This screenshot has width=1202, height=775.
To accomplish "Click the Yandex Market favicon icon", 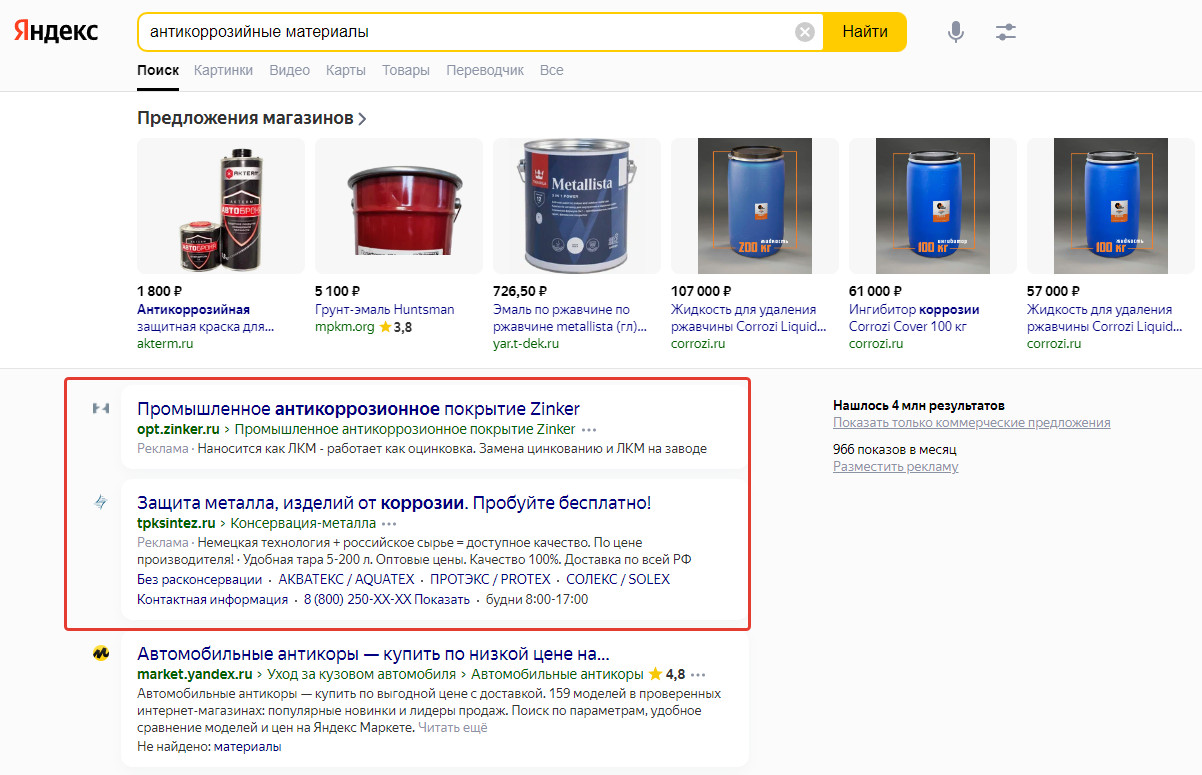I will 101,654.
